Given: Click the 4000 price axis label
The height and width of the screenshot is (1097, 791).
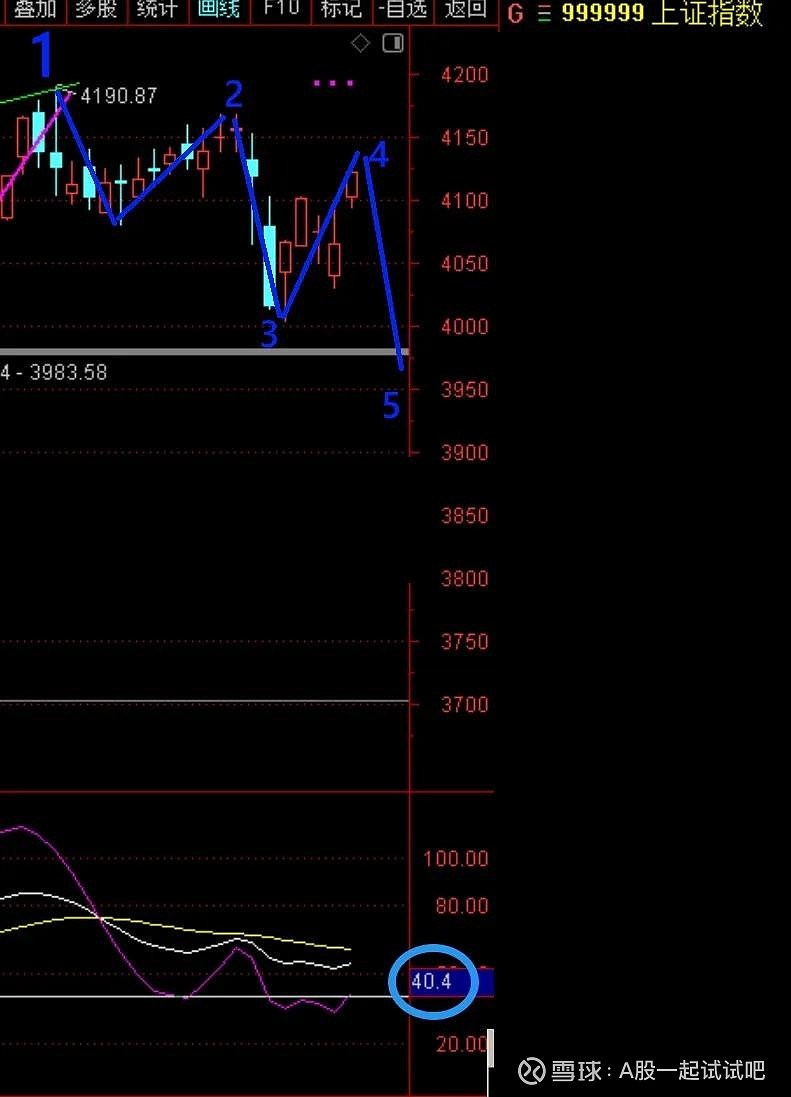Looking at the screenshot, I should [x=464, y=327].
